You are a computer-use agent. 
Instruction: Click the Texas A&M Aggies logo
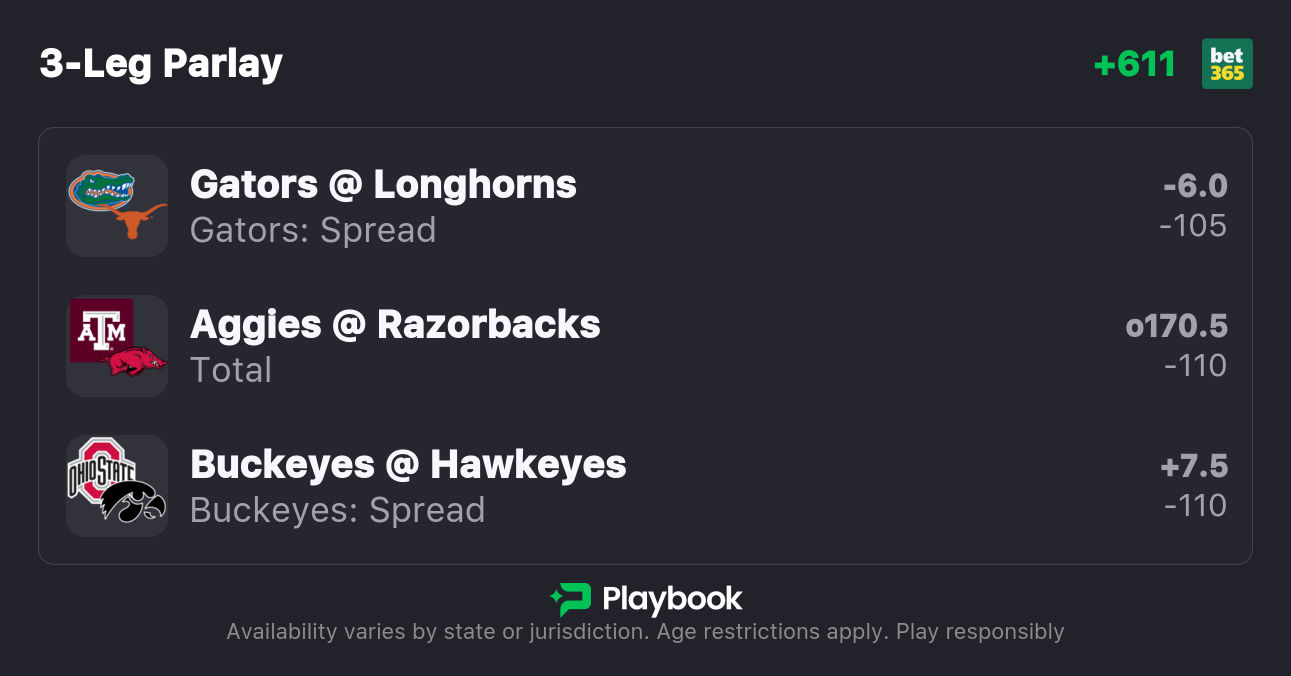click(x=99, y=328)
